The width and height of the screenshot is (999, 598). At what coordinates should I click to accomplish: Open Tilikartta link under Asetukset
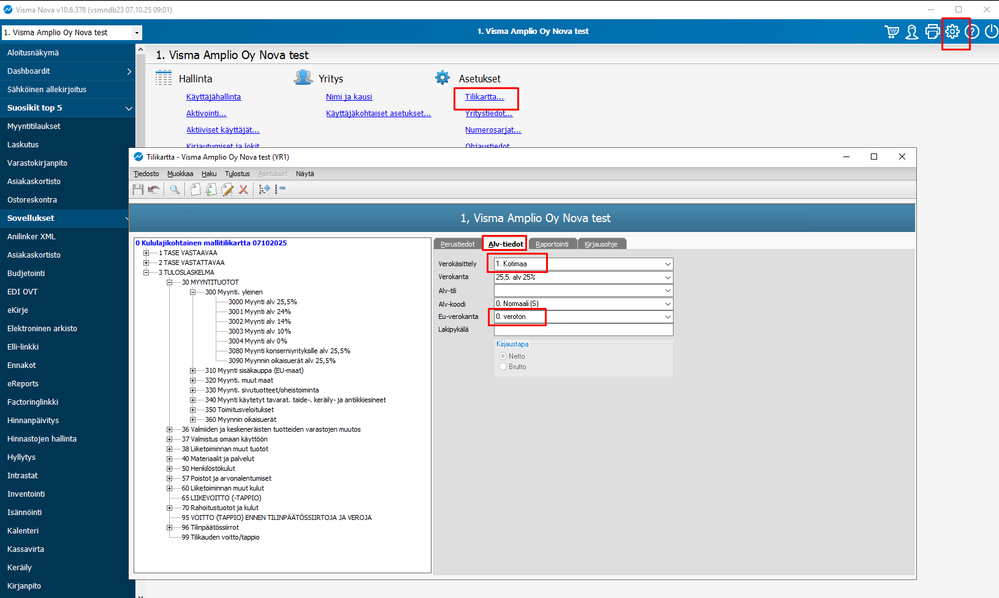484,97
